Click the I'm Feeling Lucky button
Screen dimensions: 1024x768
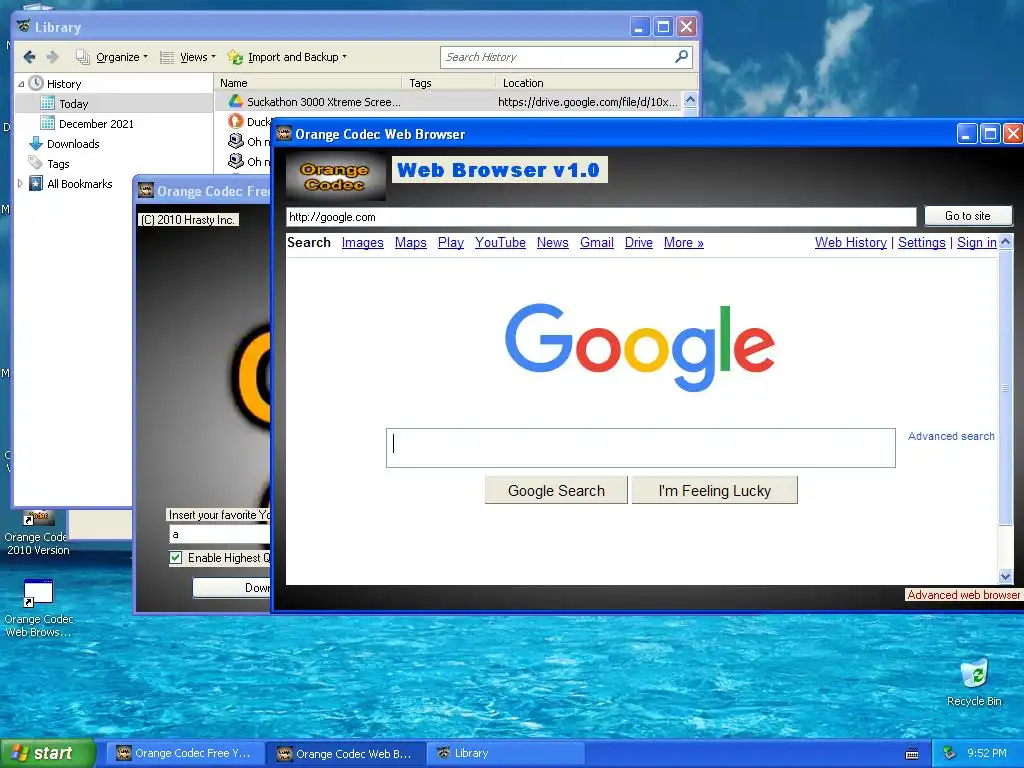tap(714, 490)
